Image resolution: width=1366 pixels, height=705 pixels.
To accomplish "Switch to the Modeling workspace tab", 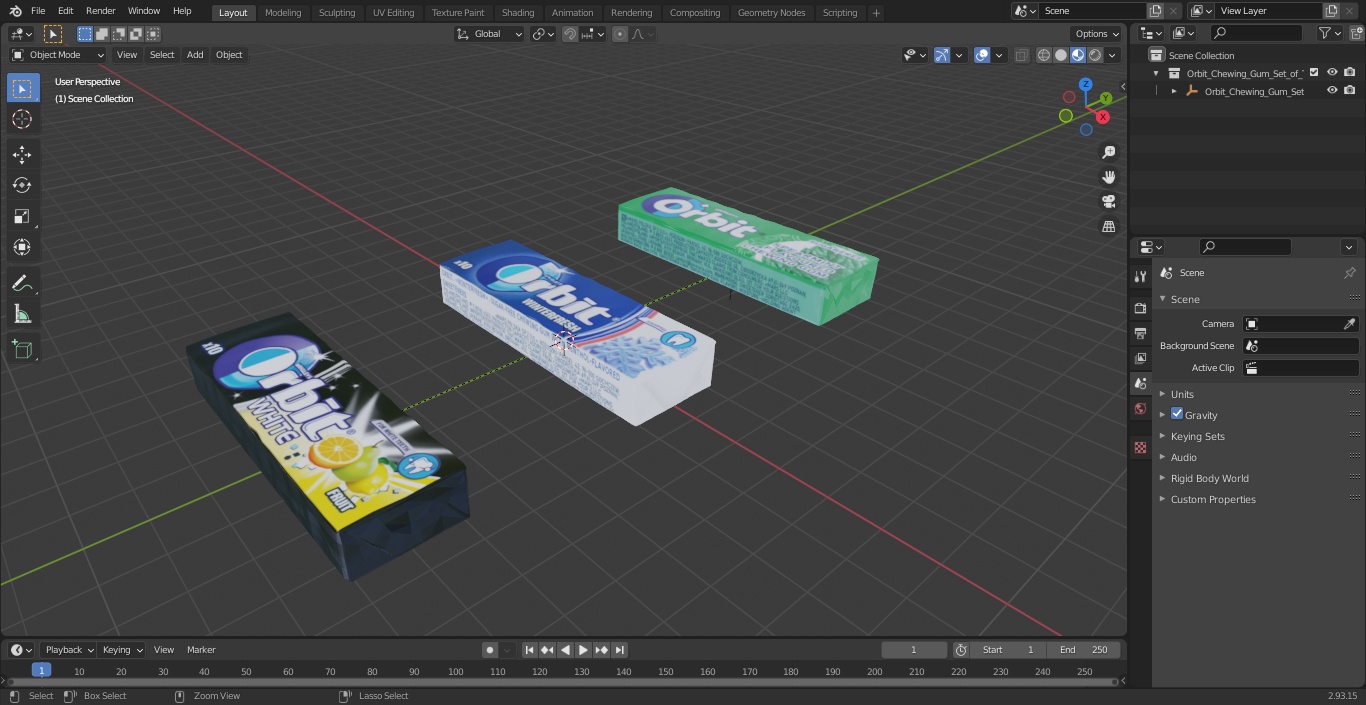I will point(283,13).
